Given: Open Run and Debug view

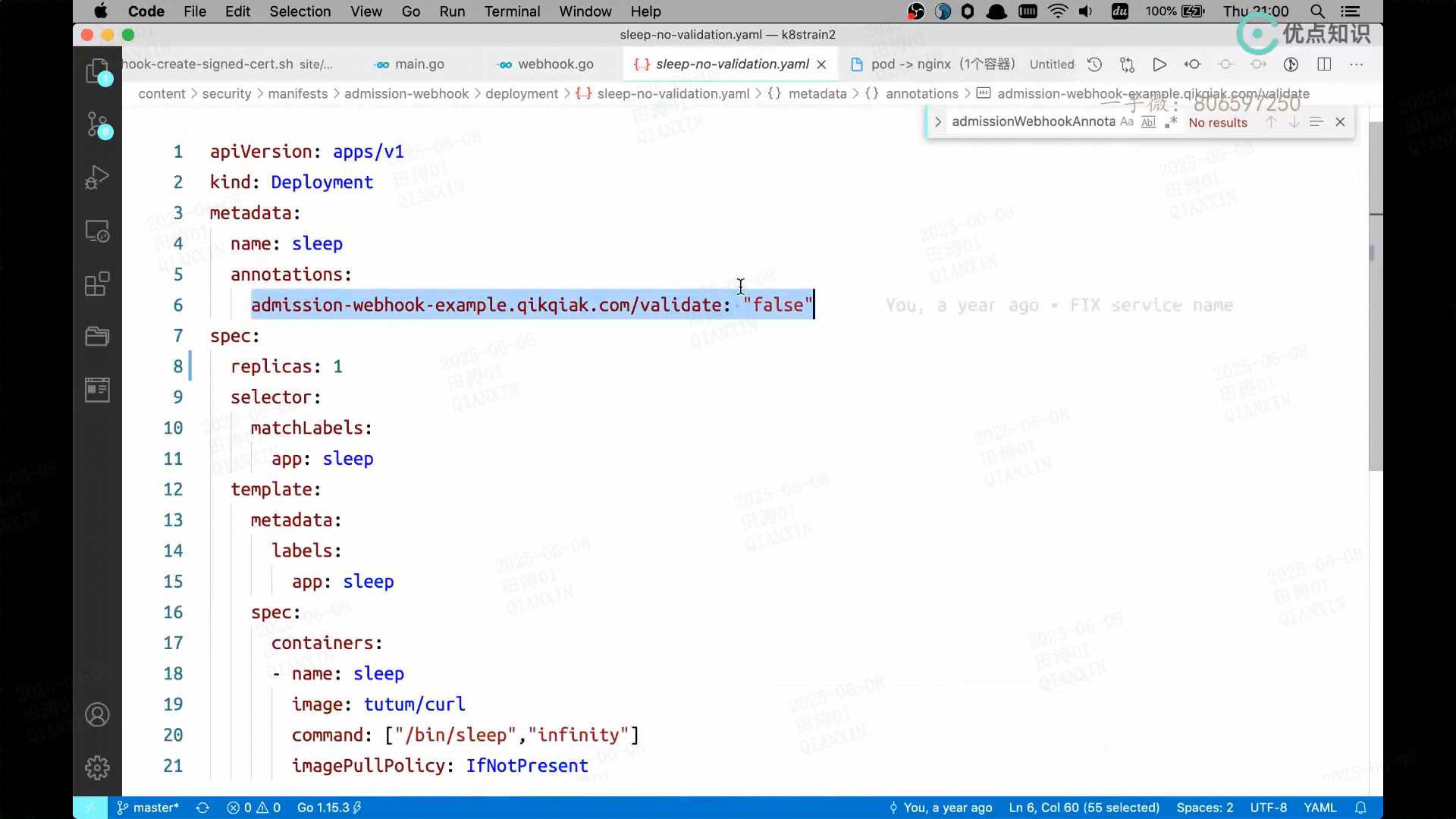Looking at the screenshot, I should pyautogui.click(x=97, y=177).
